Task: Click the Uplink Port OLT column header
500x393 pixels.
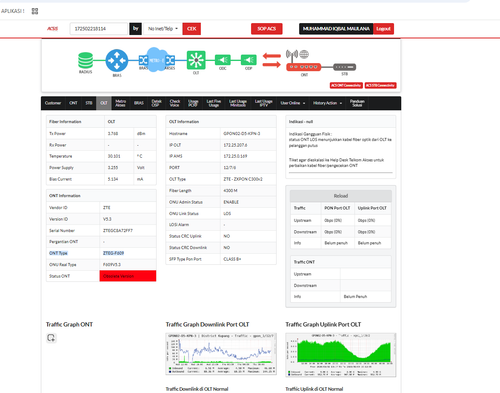Action: 372,208
